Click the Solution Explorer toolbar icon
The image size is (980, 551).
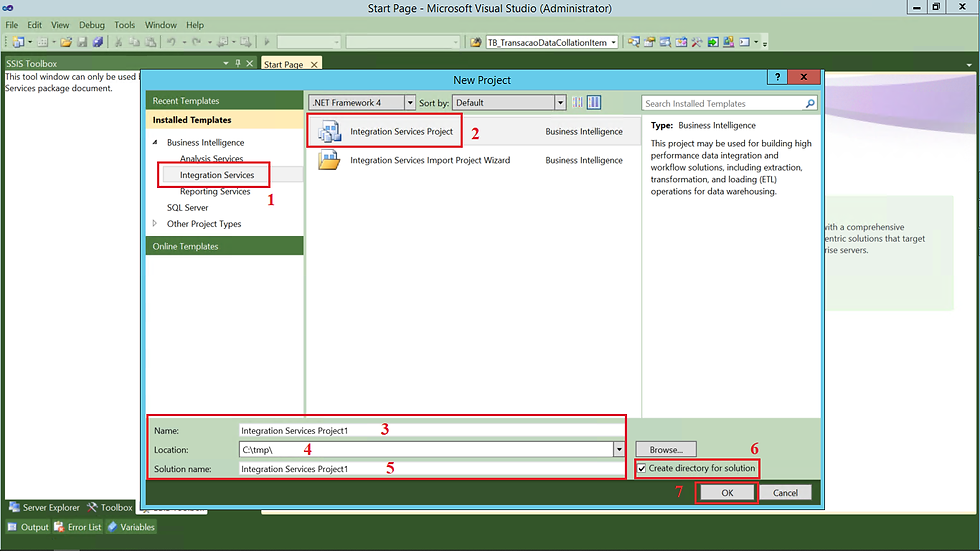point(634,42)
